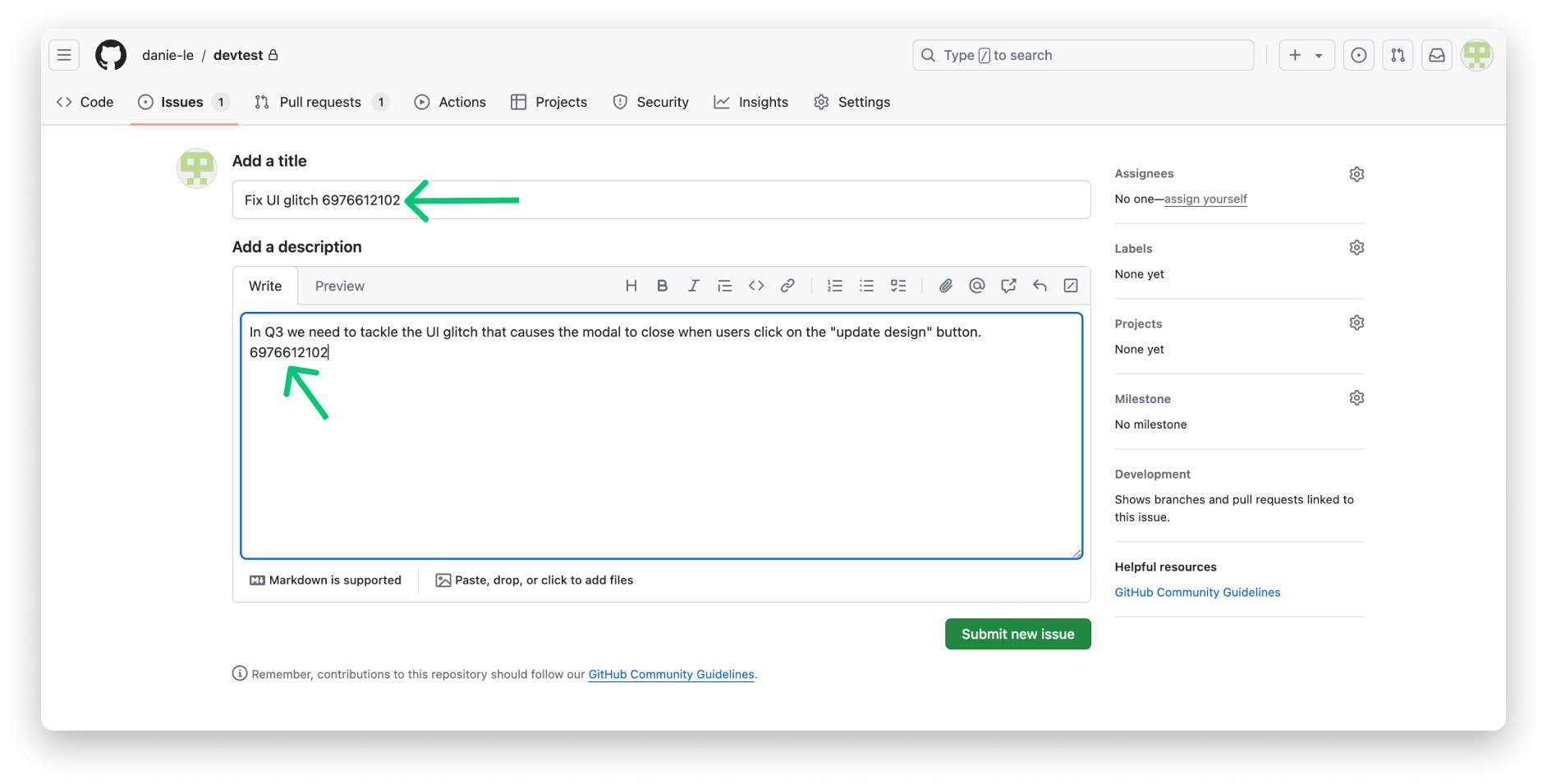Open the Milestone settings gear
The image size is (1547, 784).
1356,397
